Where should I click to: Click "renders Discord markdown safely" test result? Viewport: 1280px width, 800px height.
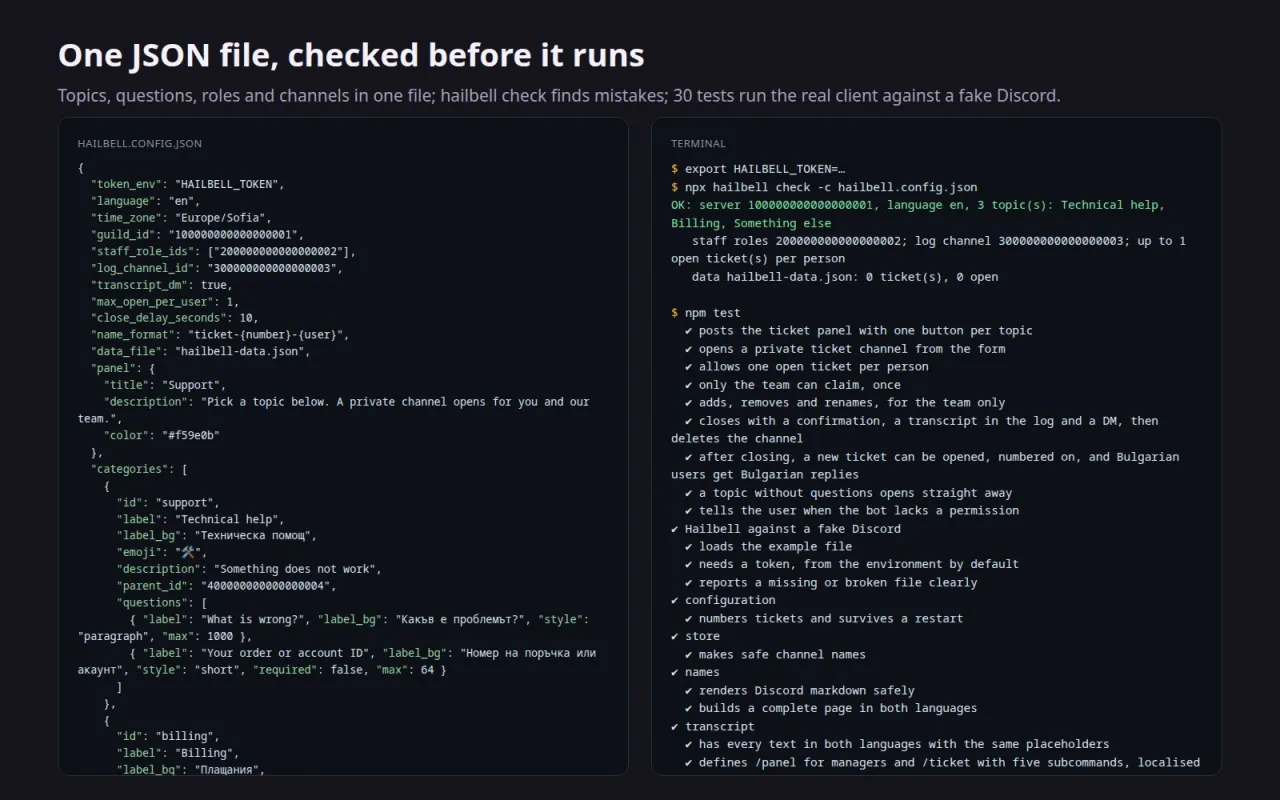pyautogui.click(x=800, y=691)
